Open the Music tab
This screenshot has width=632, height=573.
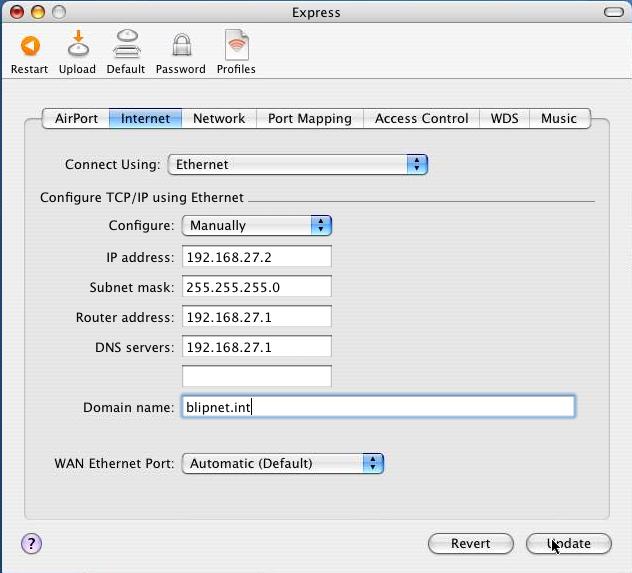coord(559,118)
